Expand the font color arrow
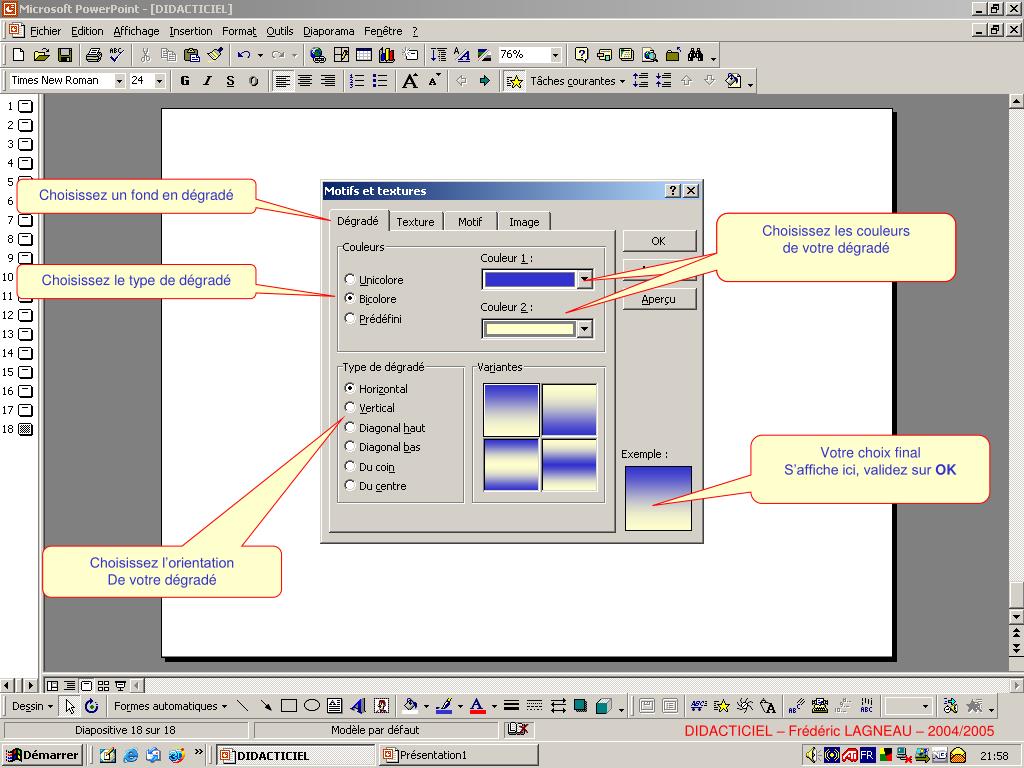The width and height of the screenshot is (1024, 768). (494, 706)
